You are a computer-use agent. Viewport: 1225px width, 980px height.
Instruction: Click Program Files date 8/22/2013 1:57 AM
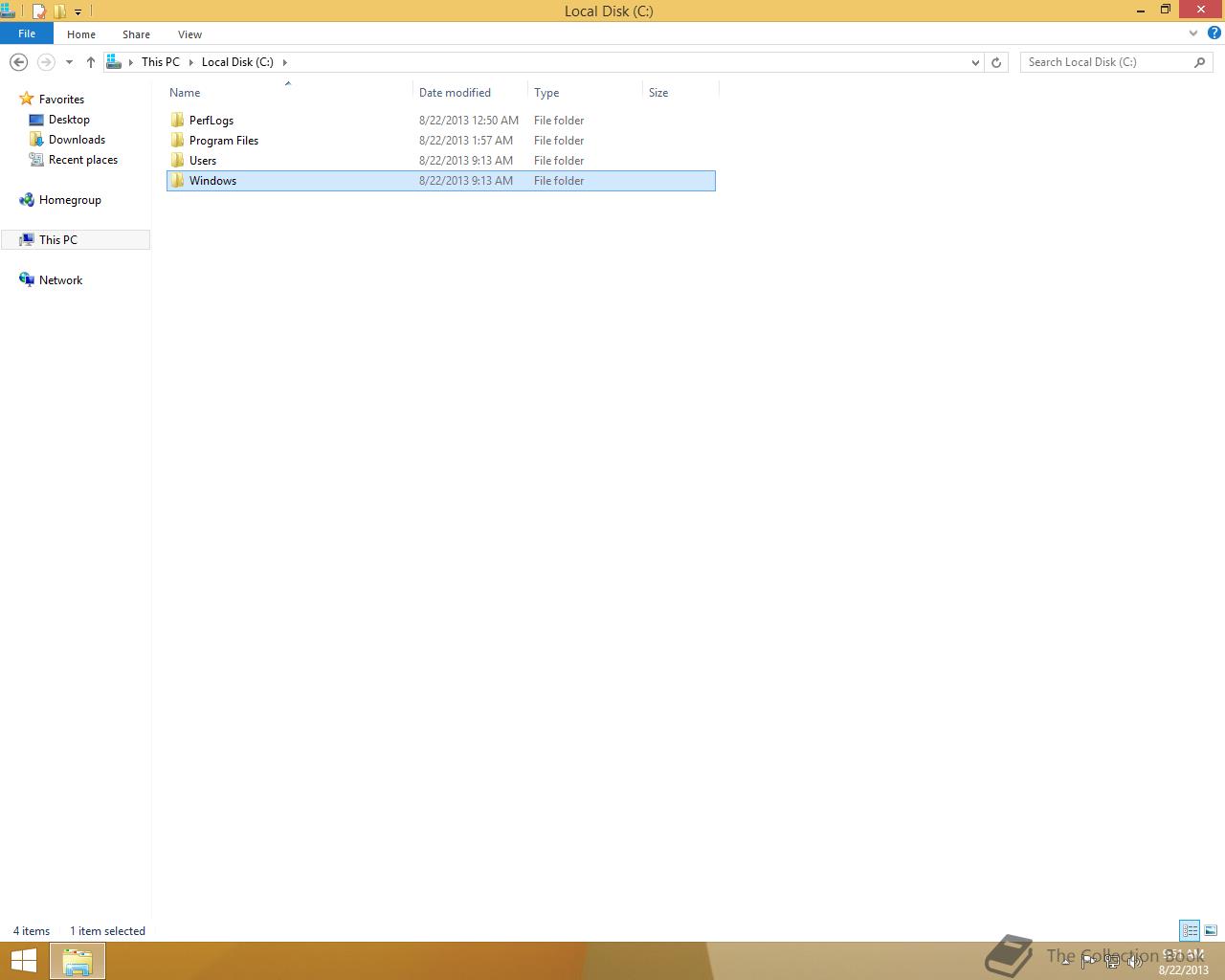click(466, 141)
